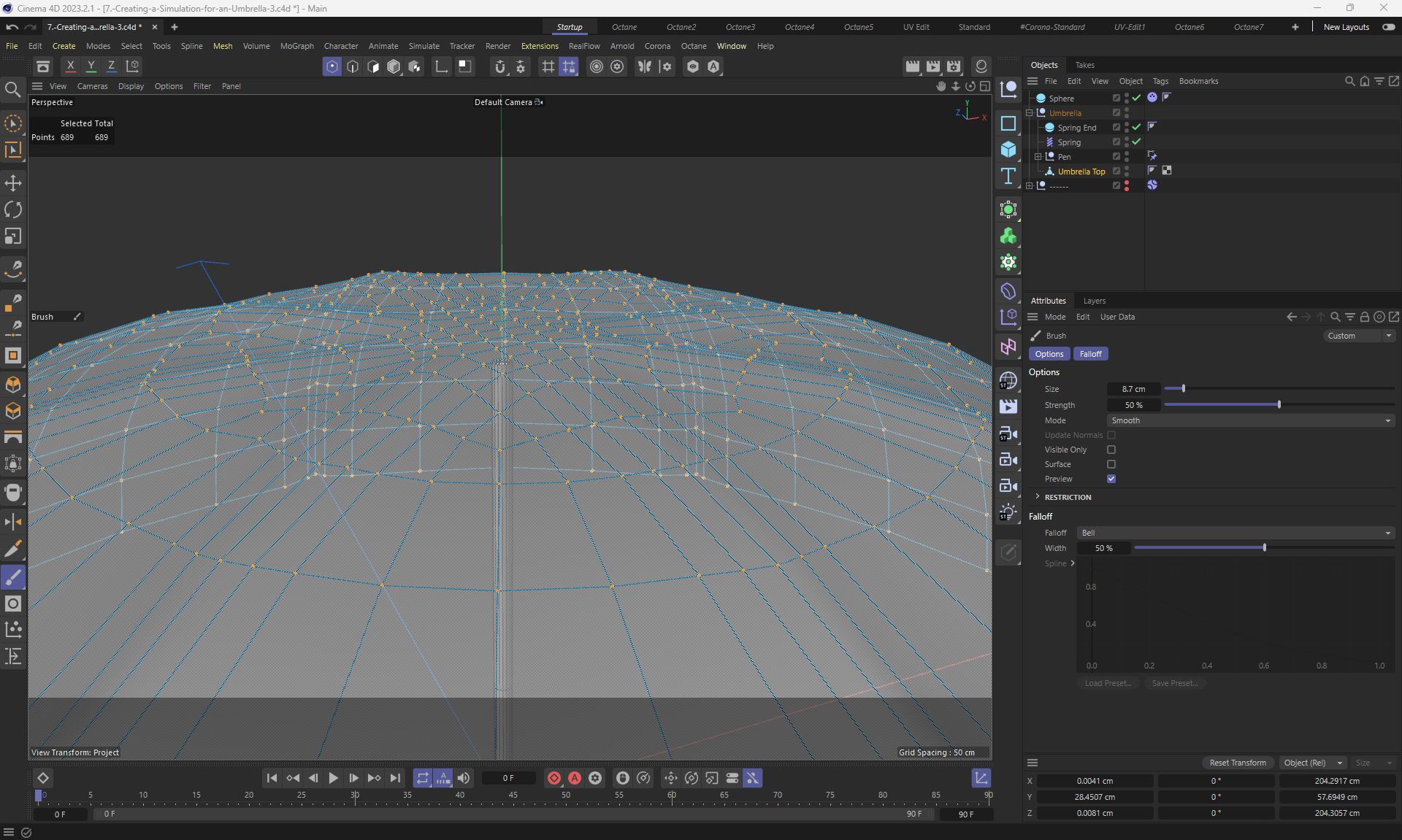Expand the RESTRICTION section
1402x840 pixels.
tap(1067, 497)
